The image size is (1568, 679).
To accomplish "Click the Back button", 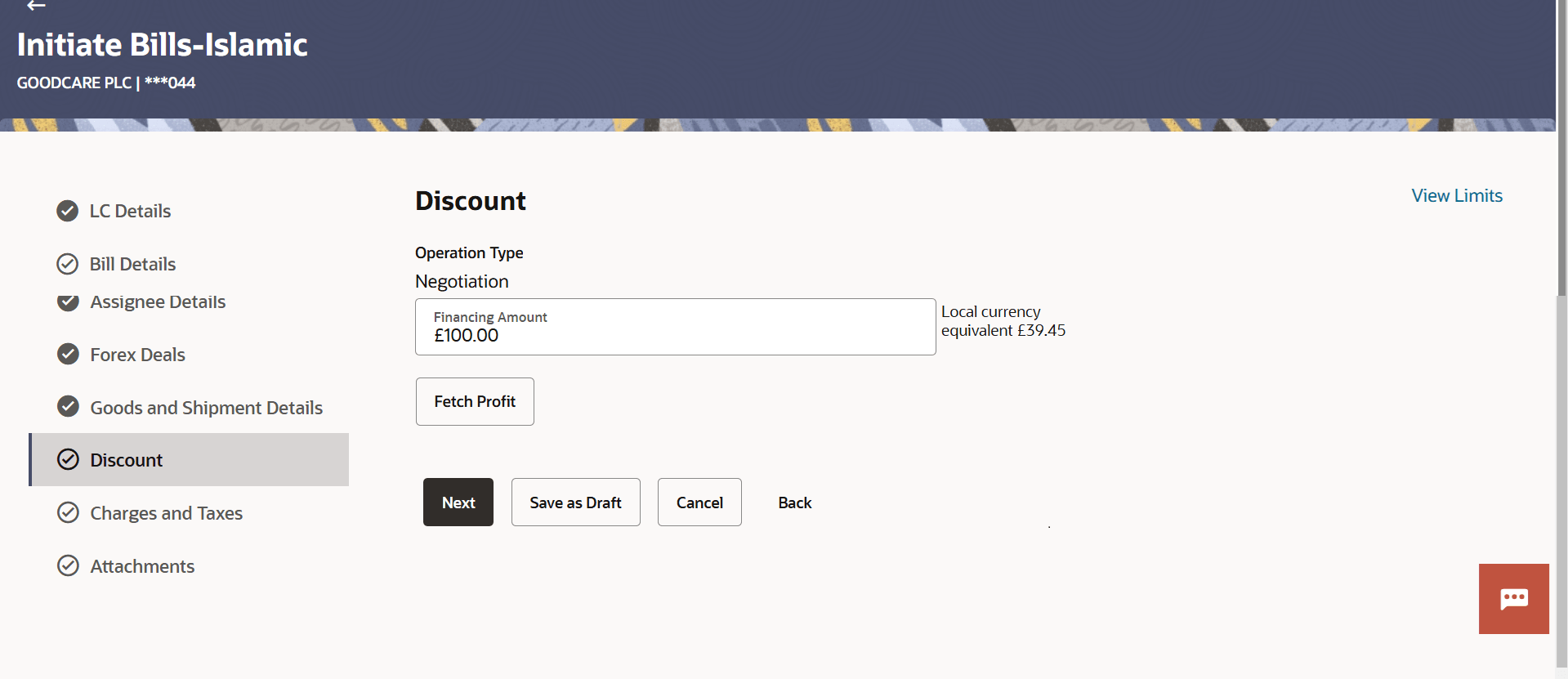I will pos(795,503).
